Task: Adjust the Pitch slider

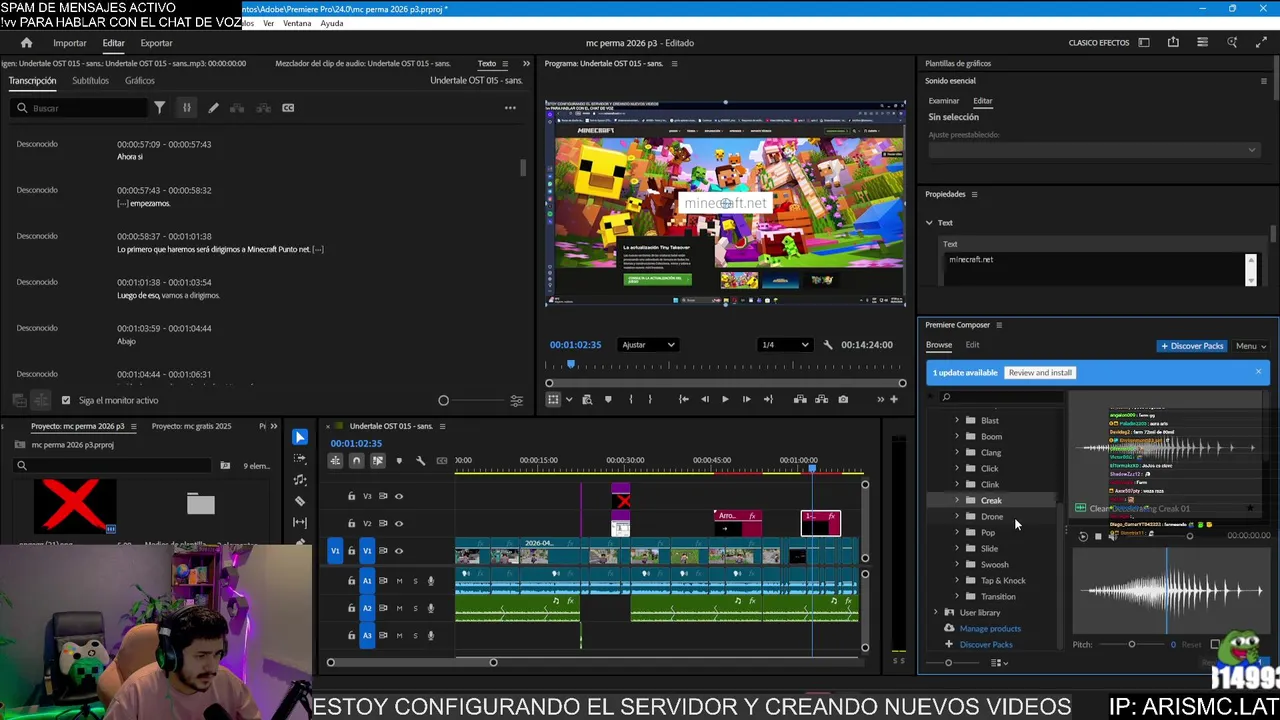Action: [1132, 644]
